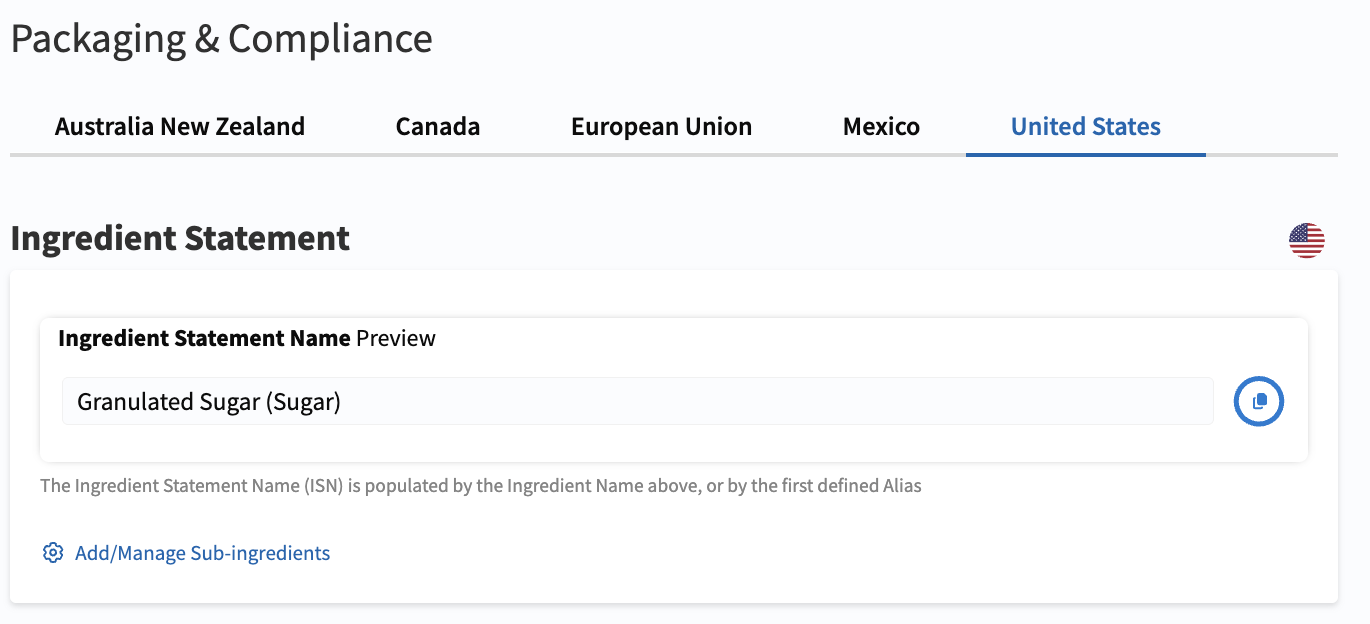Click the Packaging & Compliance page heading
This screenshot has height=624, width=1370.
[221, 39]
